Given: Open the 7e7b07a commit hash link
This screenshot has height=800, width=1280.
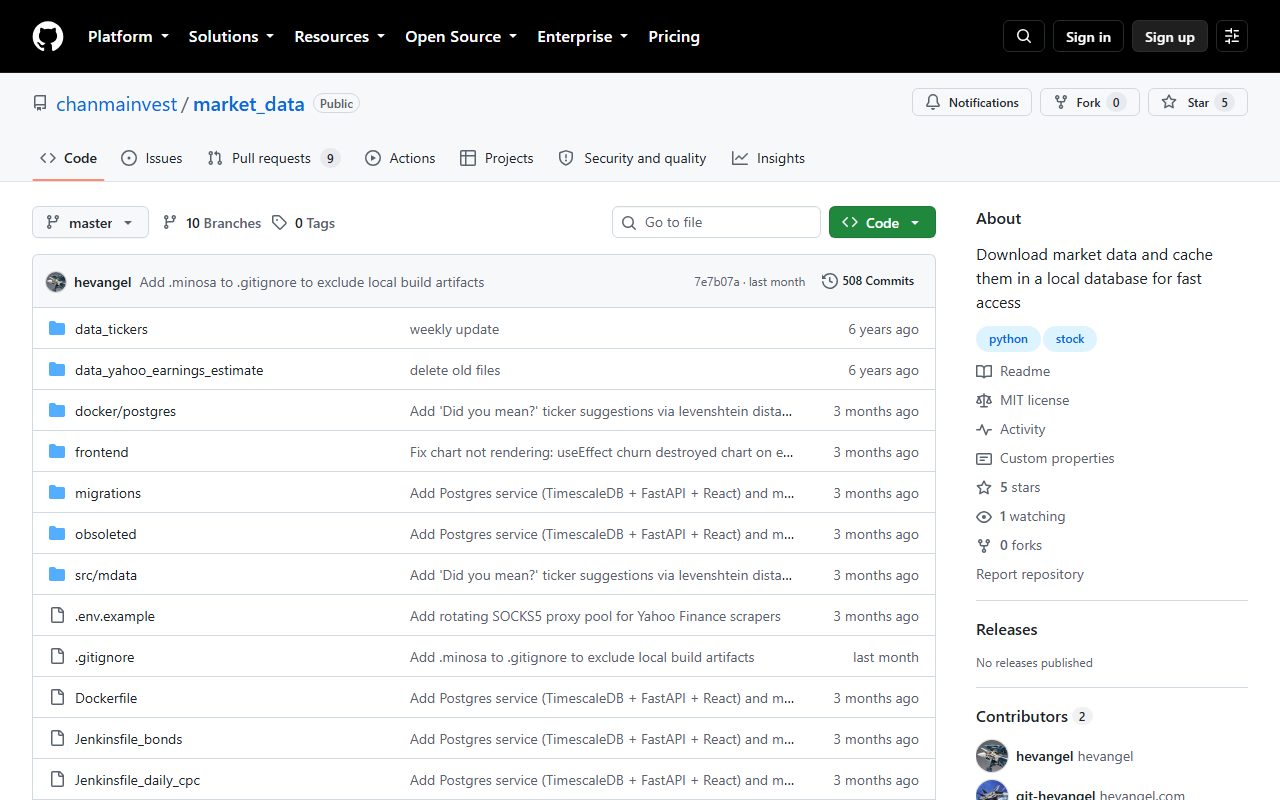Looking at the screenshot, I should coord(717,282).
